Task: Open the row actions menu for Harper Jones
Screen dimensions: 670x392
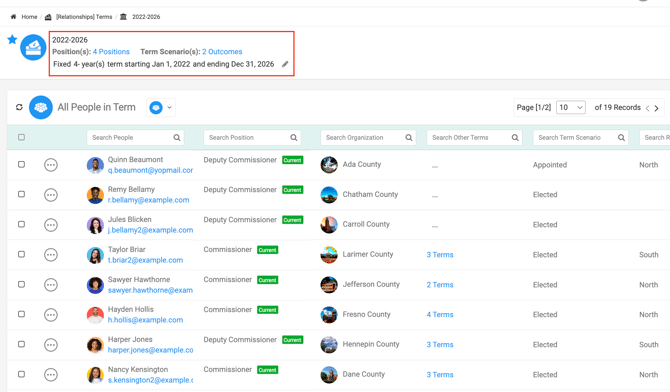Action: click(51, 345)
